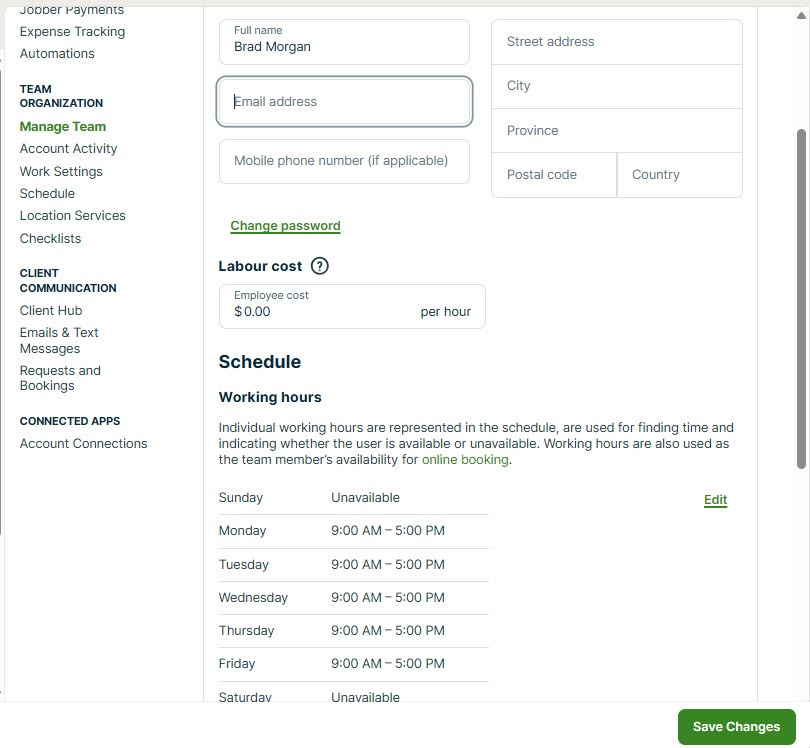Click Tuesday's 9:00 AM – 5:00 PM hours
This screenshot has width=810, height=748.
[387, 564]
